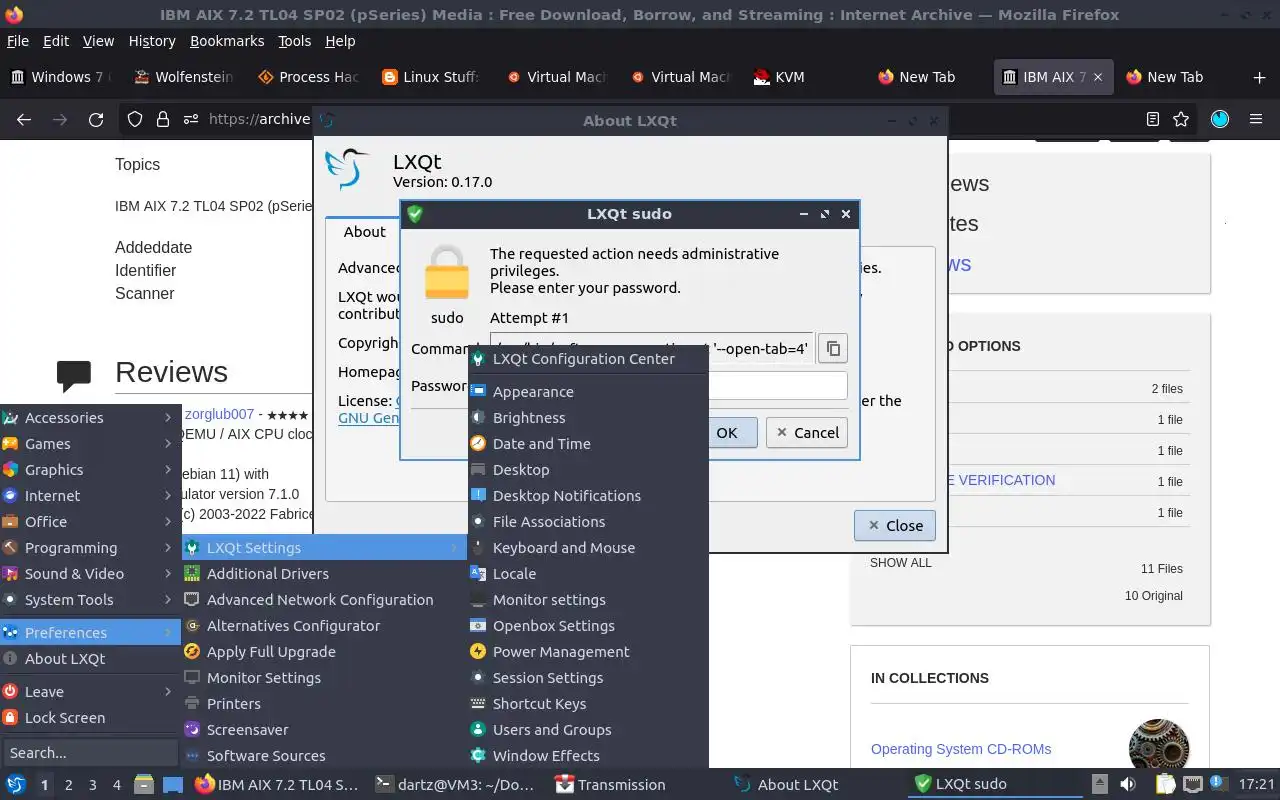Open Desktop Notifications settings
This screenshot has width=1280, height=800.
(588, 496)
